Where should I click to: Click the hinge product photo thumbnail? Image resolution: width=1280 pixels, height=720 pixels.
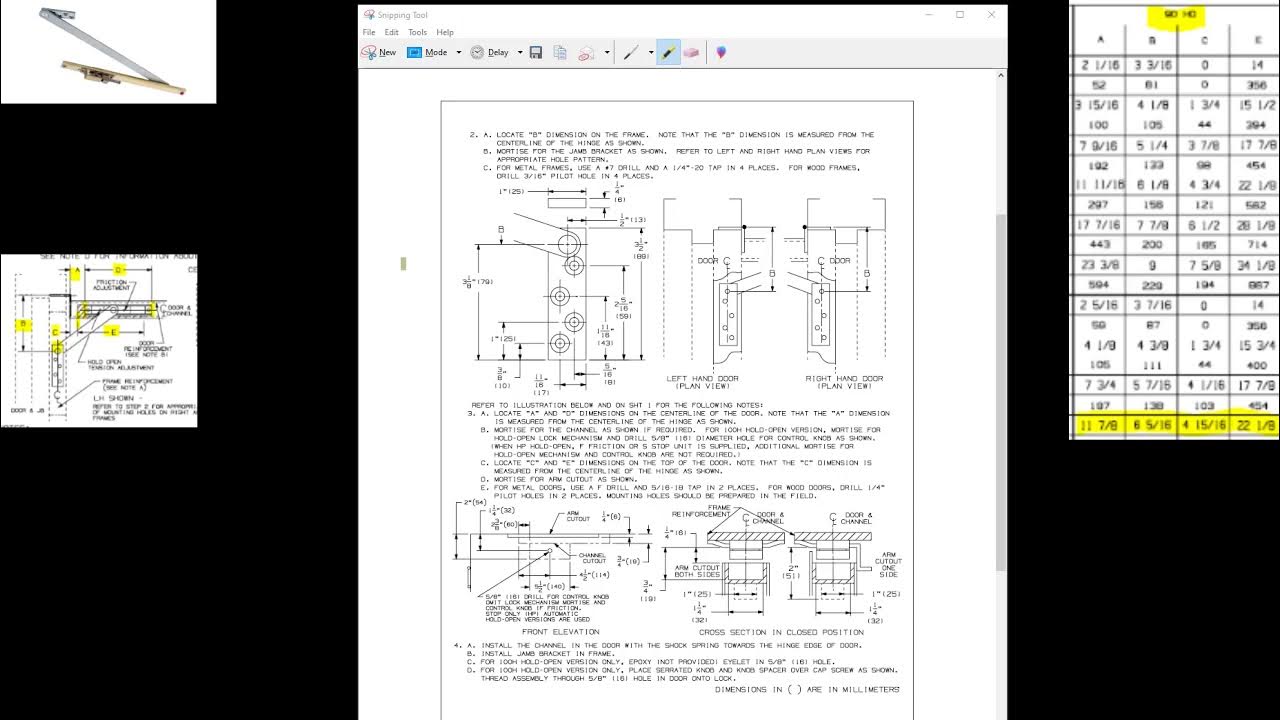pyautogui.click(x=108, y=52)
